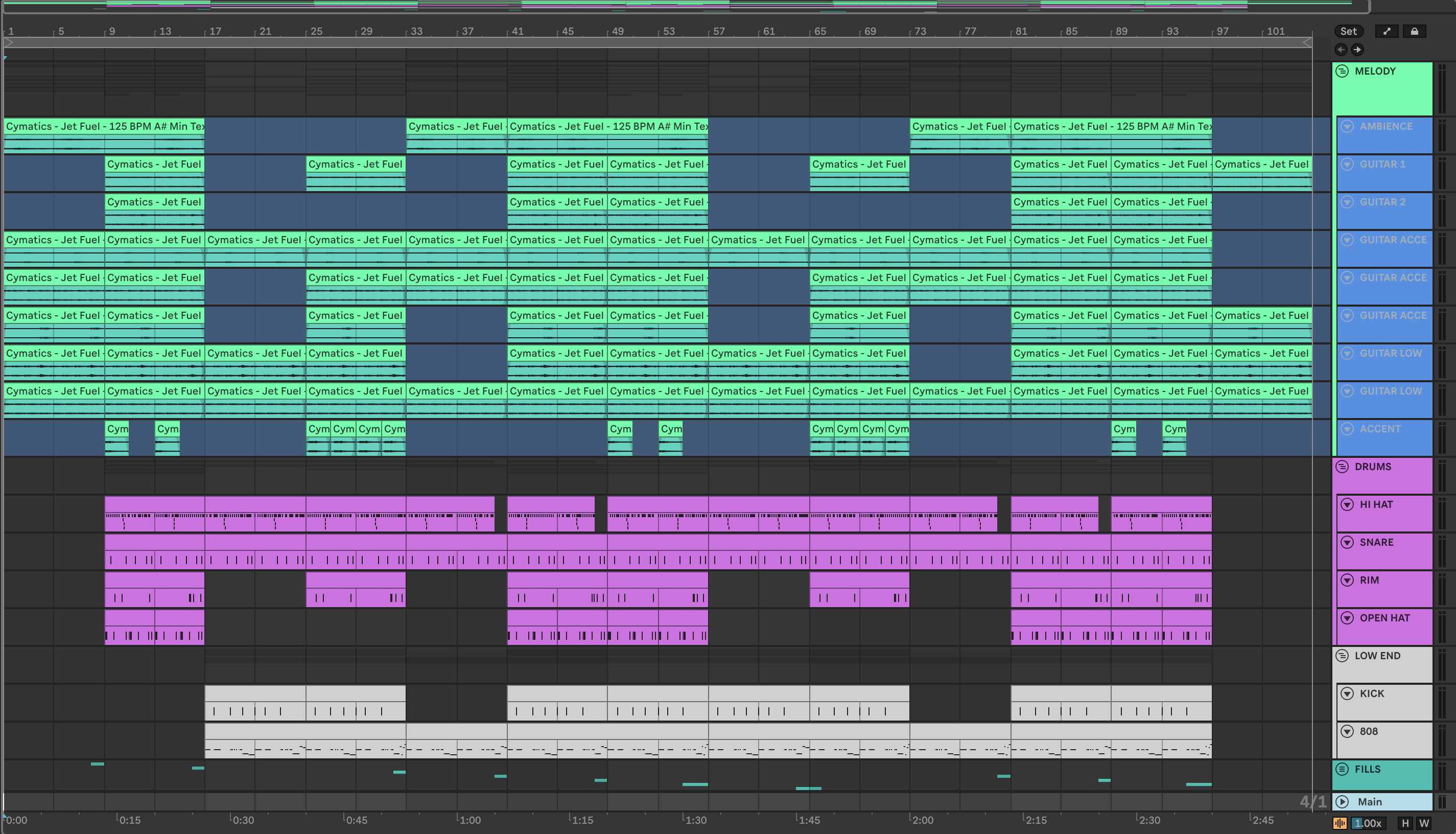Screen dimensions: 1456x834
Task: Click bar 49 on the beat-time ruler
Action: pyautogui.click(x=617, y=32)
